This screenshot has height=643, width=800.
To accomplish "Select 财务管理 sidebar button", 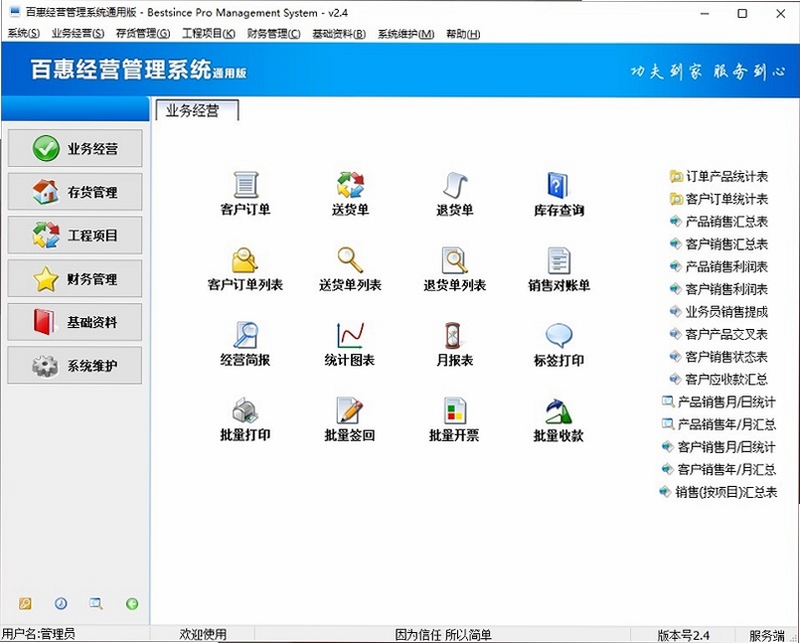I will coord(75,279).
